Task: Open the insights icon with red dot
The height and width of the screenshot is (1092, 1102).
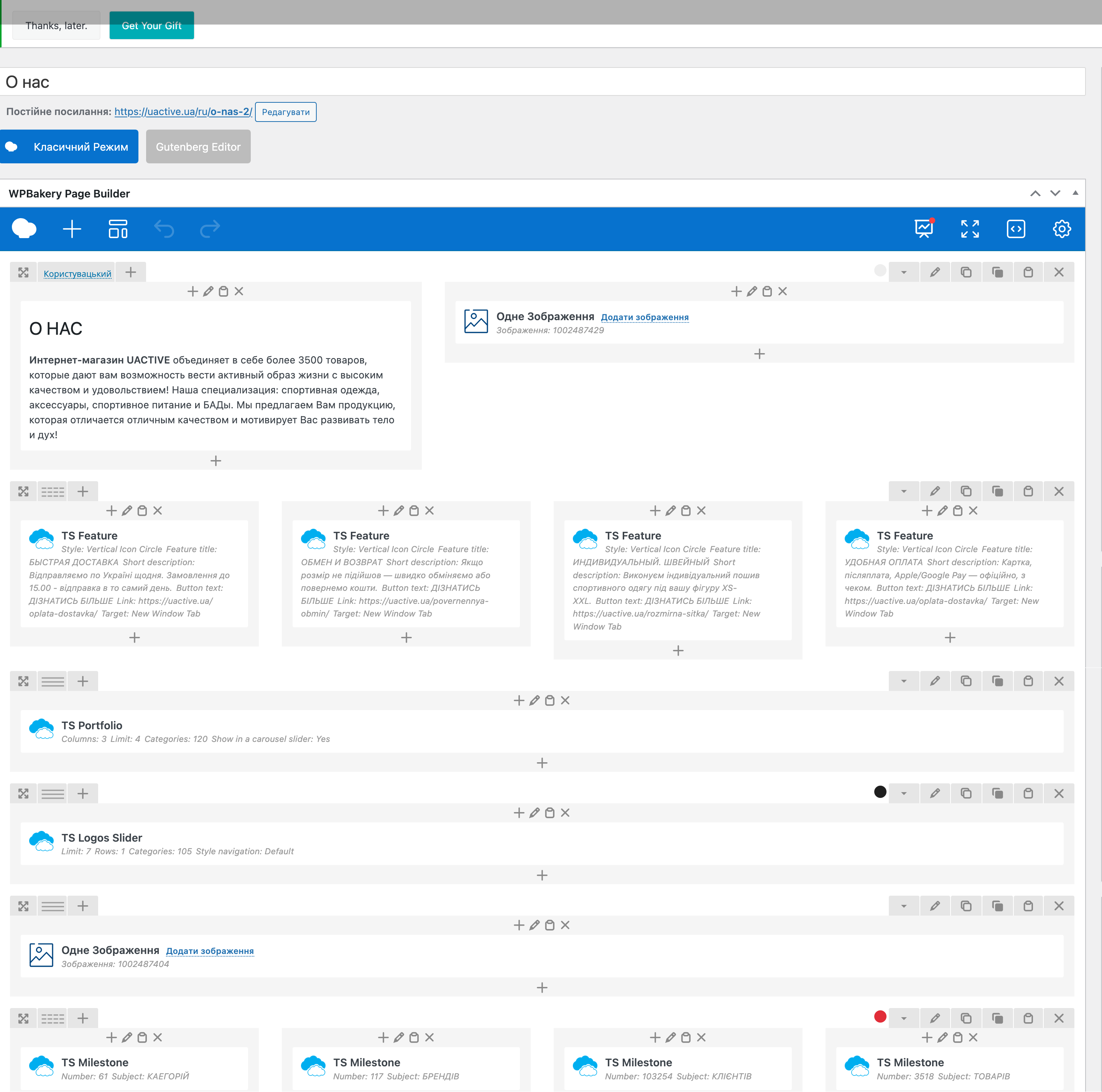Action: click(923, 229)
